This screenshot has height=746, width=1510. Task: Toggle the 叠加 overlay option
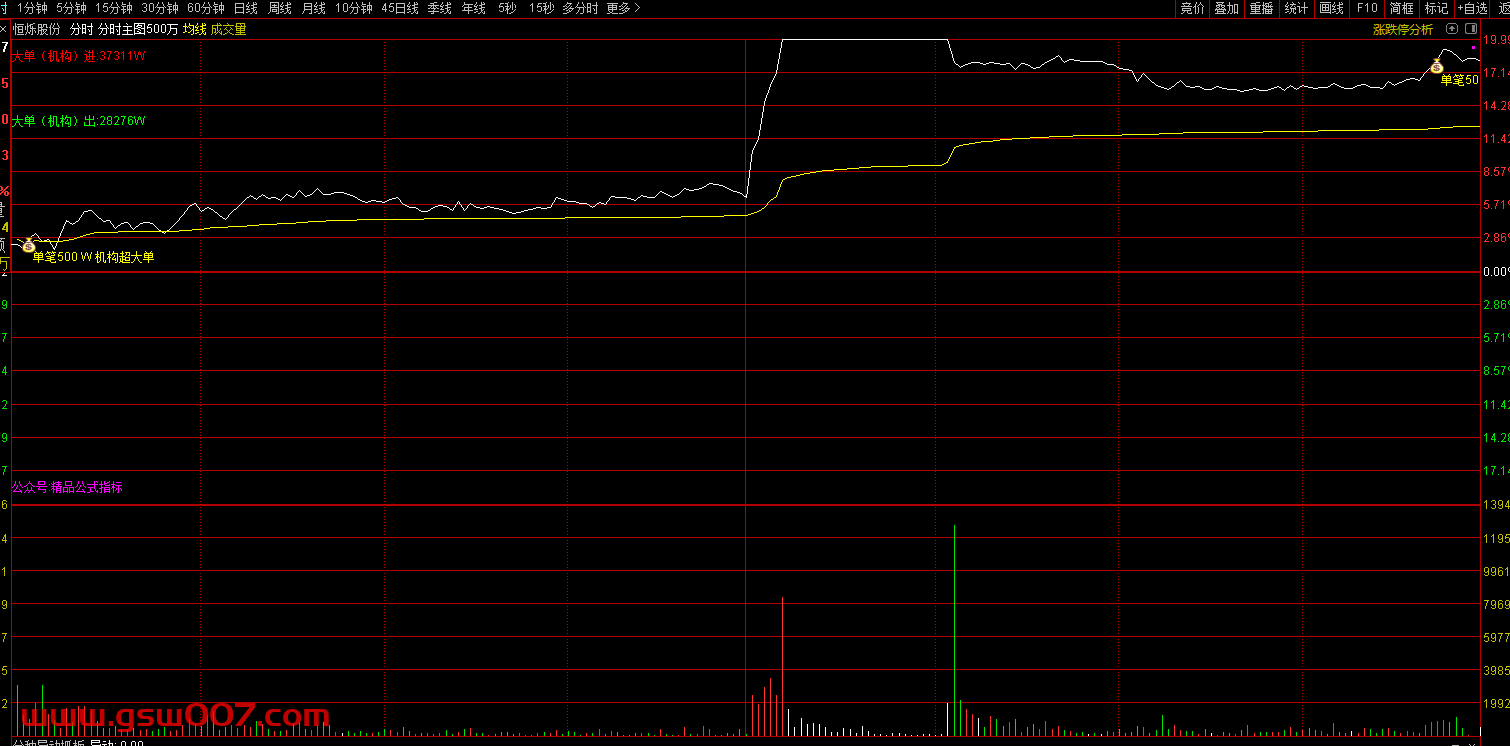click(x=1226, y=8)
